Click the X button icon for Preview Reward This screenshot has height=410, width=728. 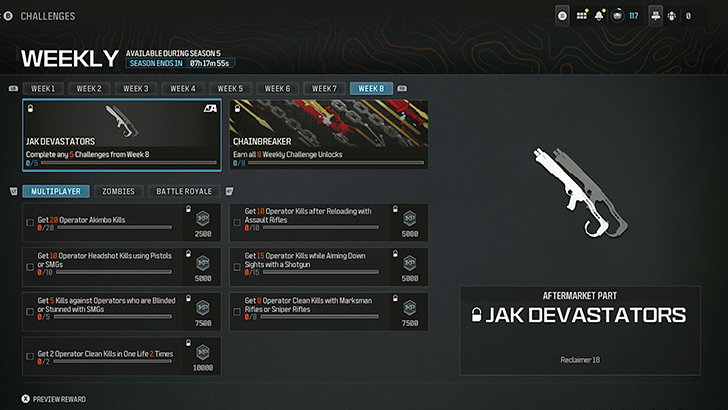coord(26,399)
